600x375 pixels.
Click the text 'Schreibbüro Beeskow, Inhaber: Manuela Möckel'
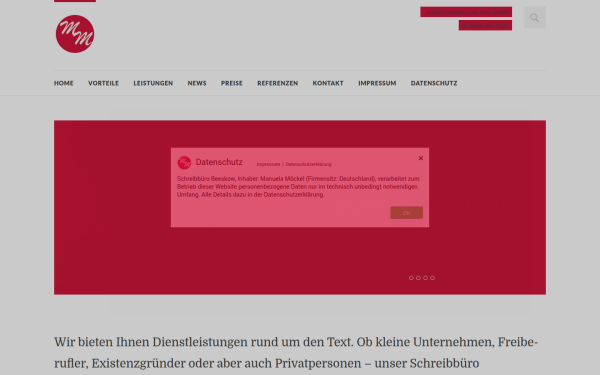coord(240,179)
